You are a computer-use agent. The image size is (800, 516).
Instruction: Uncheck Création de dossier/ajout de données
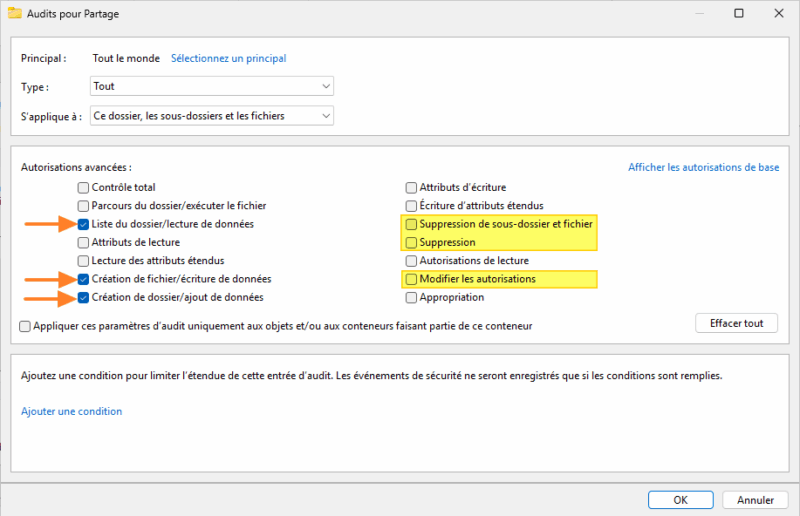[84, 297]
